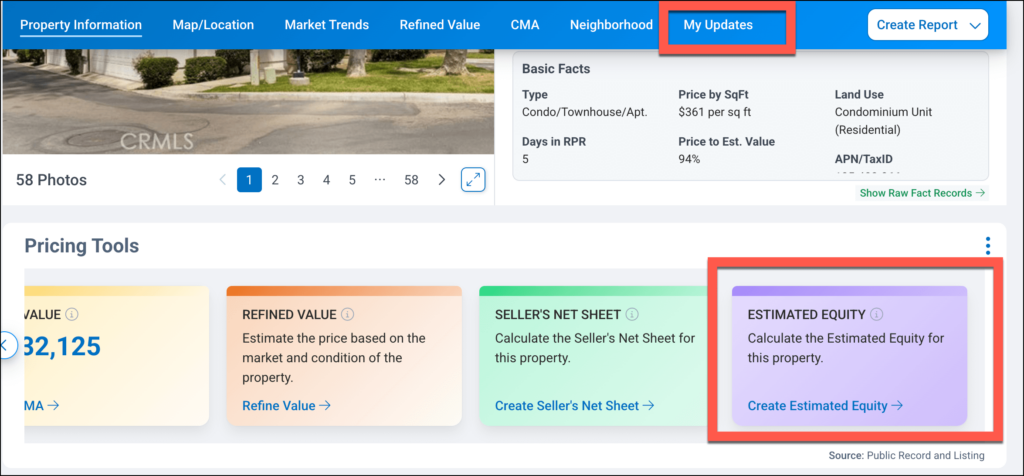Go to next photo page arrow

pyautogui.click(x=442, y=180)
